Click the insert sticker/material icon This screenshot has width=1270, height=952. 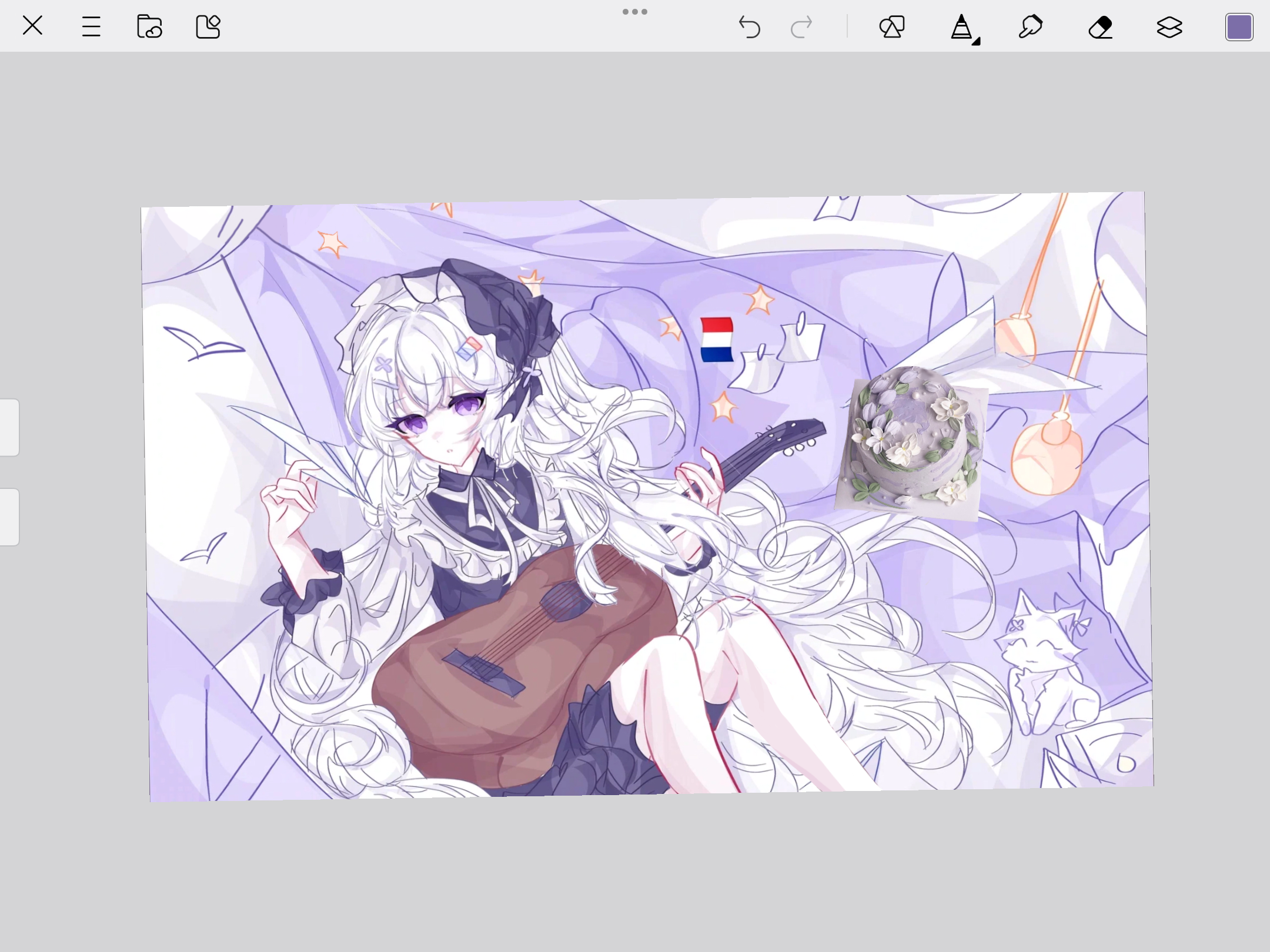(208, 26)
